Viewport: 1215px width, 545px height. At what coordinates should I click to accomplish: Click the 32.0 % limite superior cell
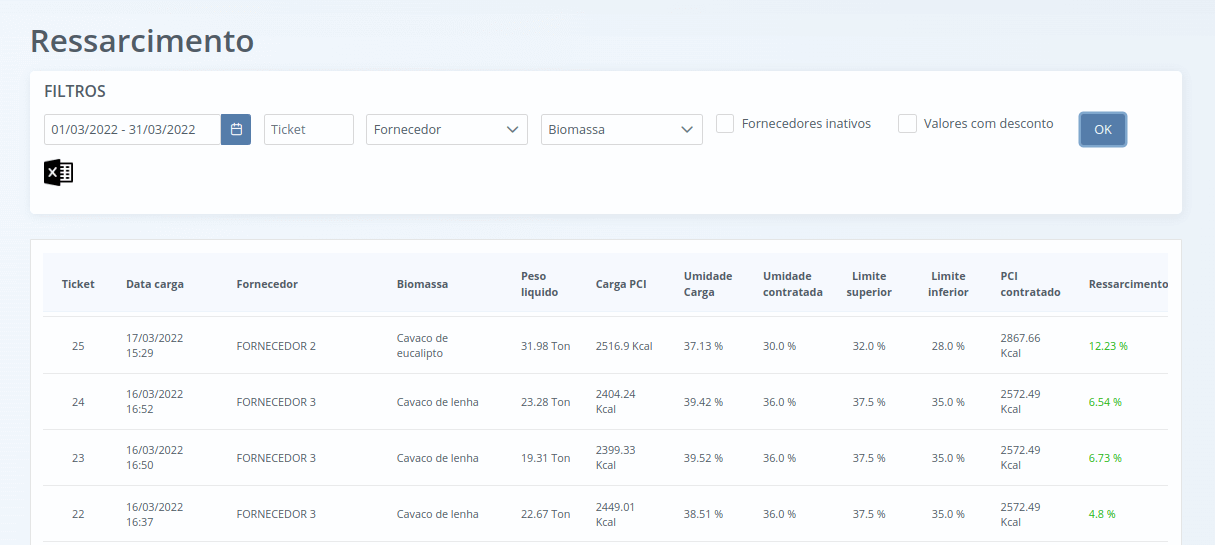click(869, 346)
